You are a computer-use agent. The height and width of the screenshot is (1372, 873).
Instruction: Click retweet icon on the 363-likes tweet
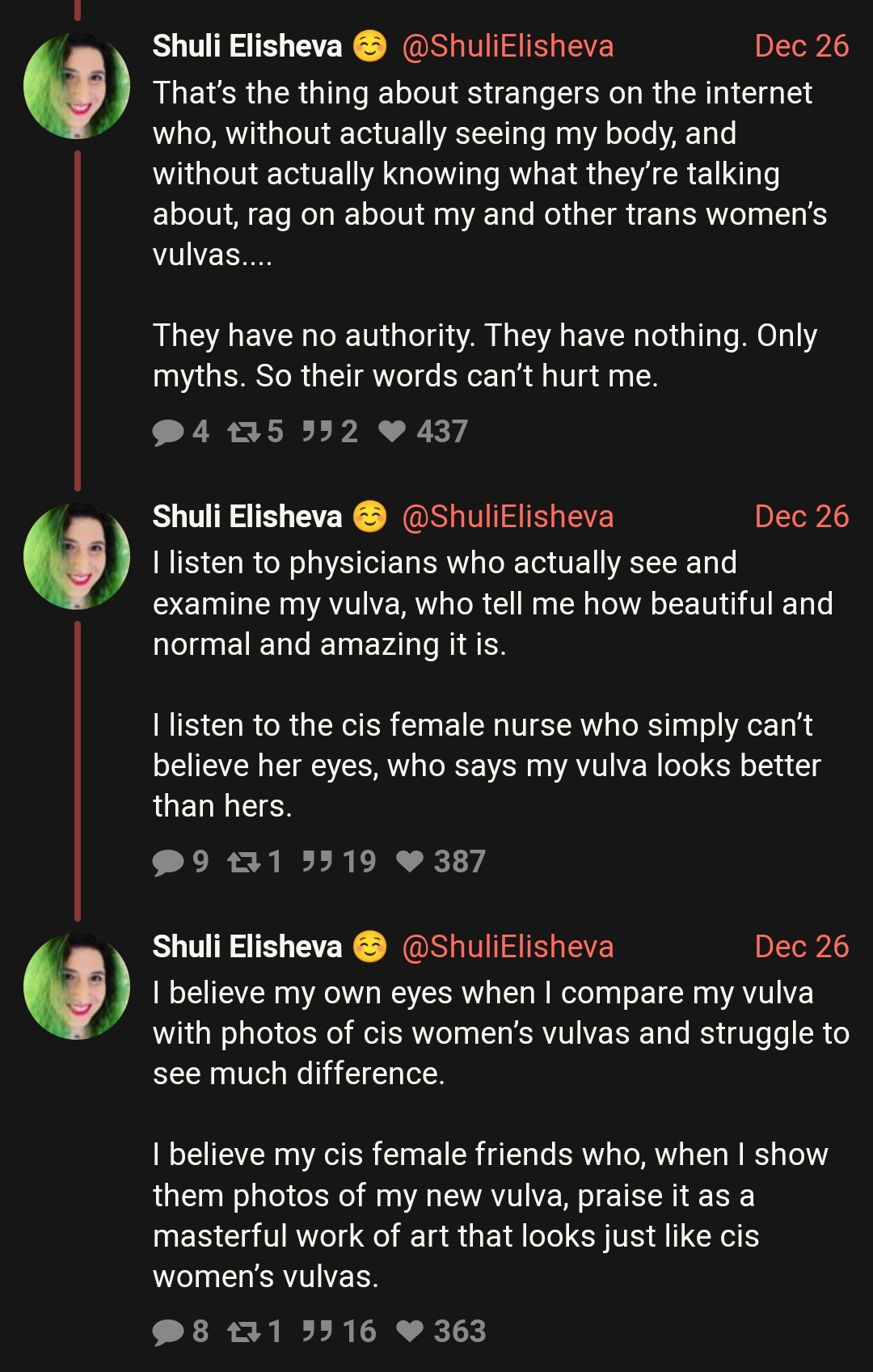243,1332
